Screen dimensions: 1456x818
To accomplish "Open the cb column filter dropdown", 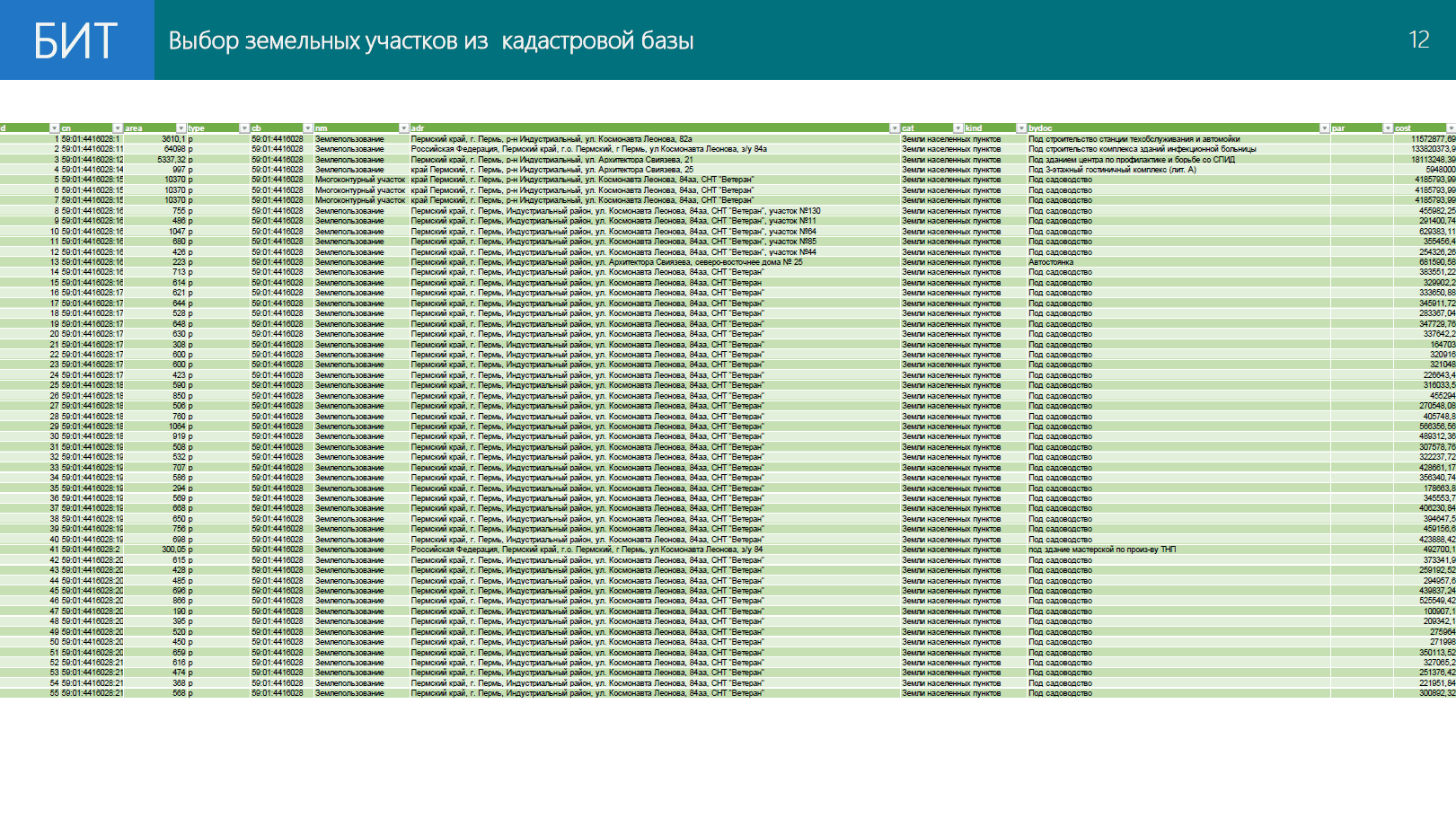I will coord(308,128).
